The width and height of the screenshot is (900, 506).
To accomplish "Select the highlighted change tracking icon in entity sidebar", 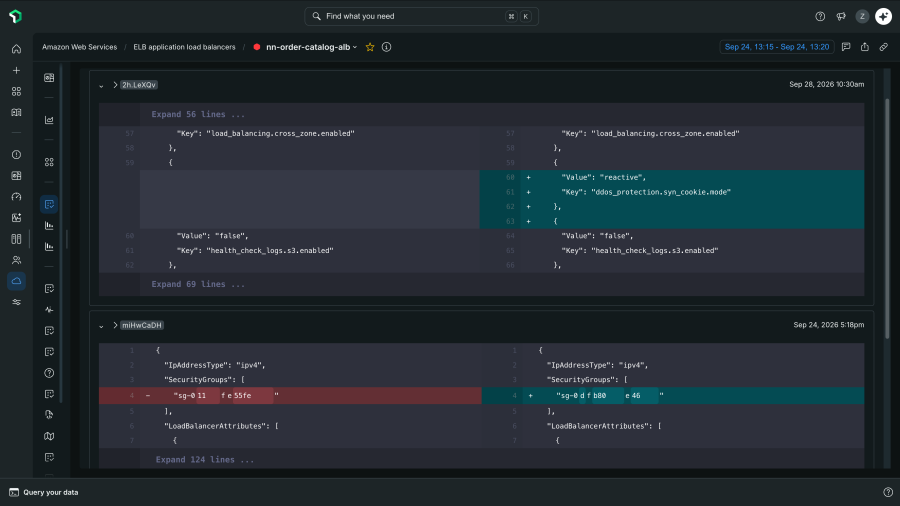I will 49,204.
